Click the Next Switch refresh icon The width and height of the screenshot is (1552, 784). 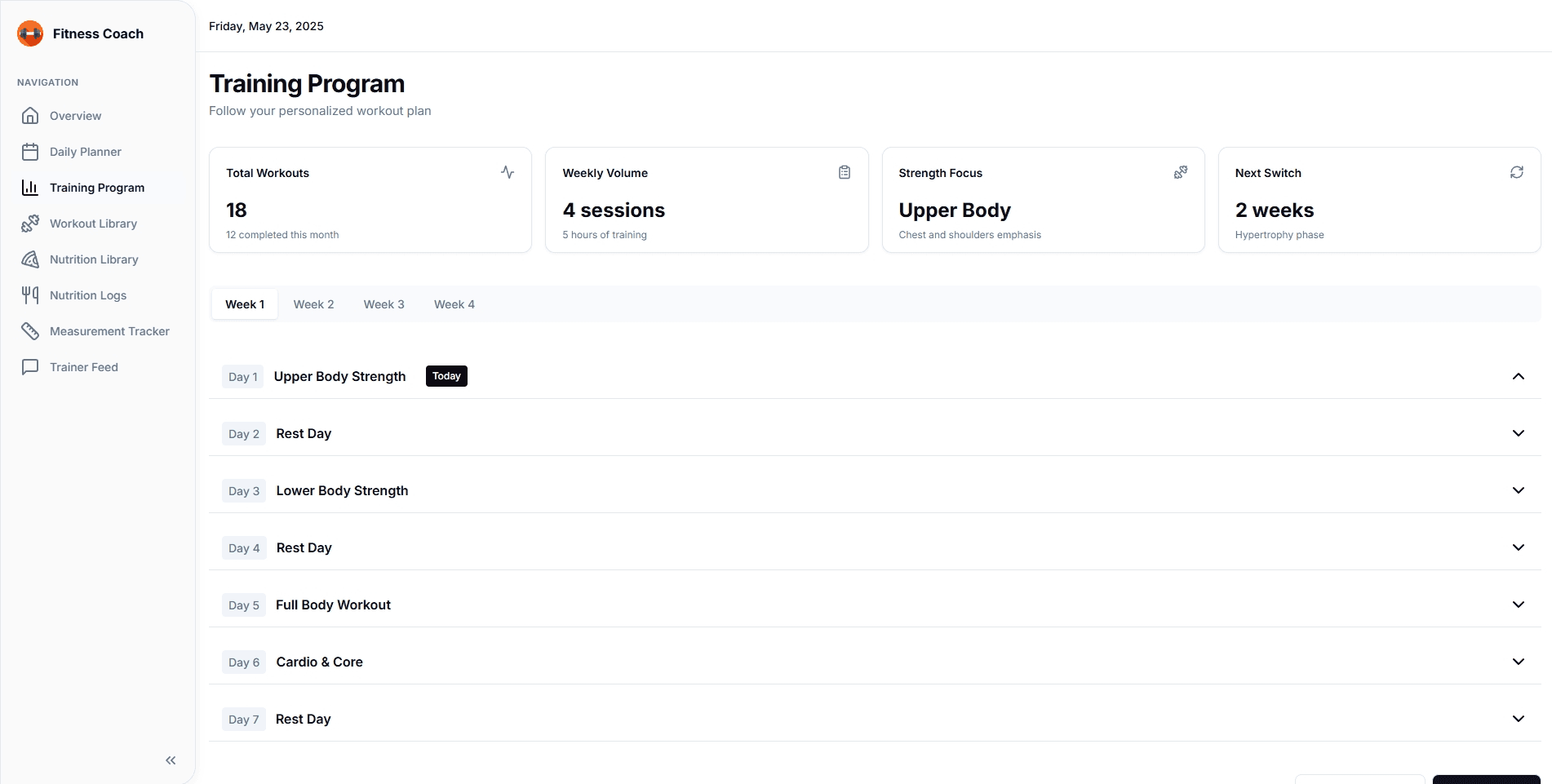tap(1516, 172)
